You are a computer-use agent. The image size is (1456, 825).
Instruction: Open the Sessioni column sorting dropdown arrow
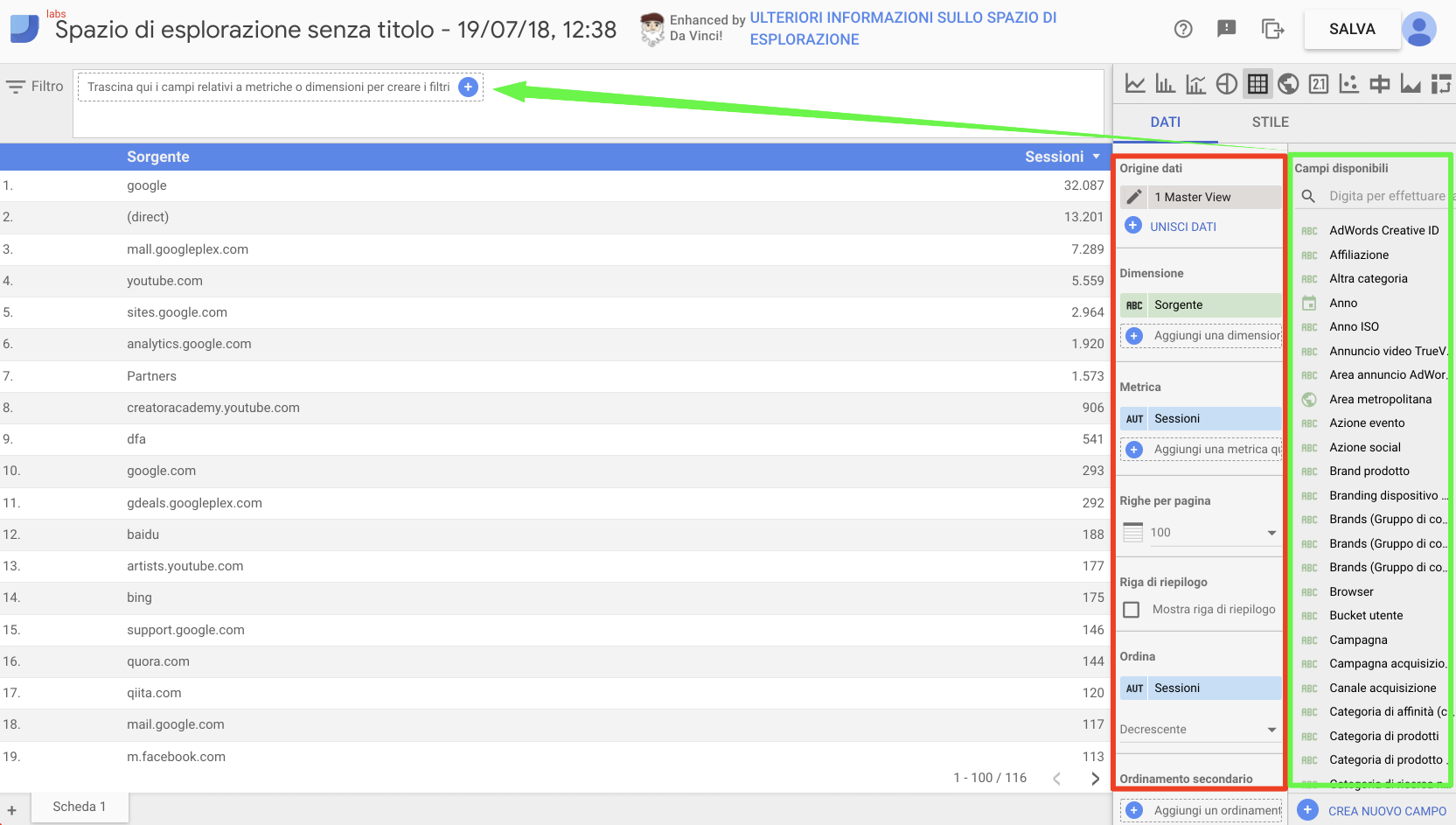tap(1097, 157)
